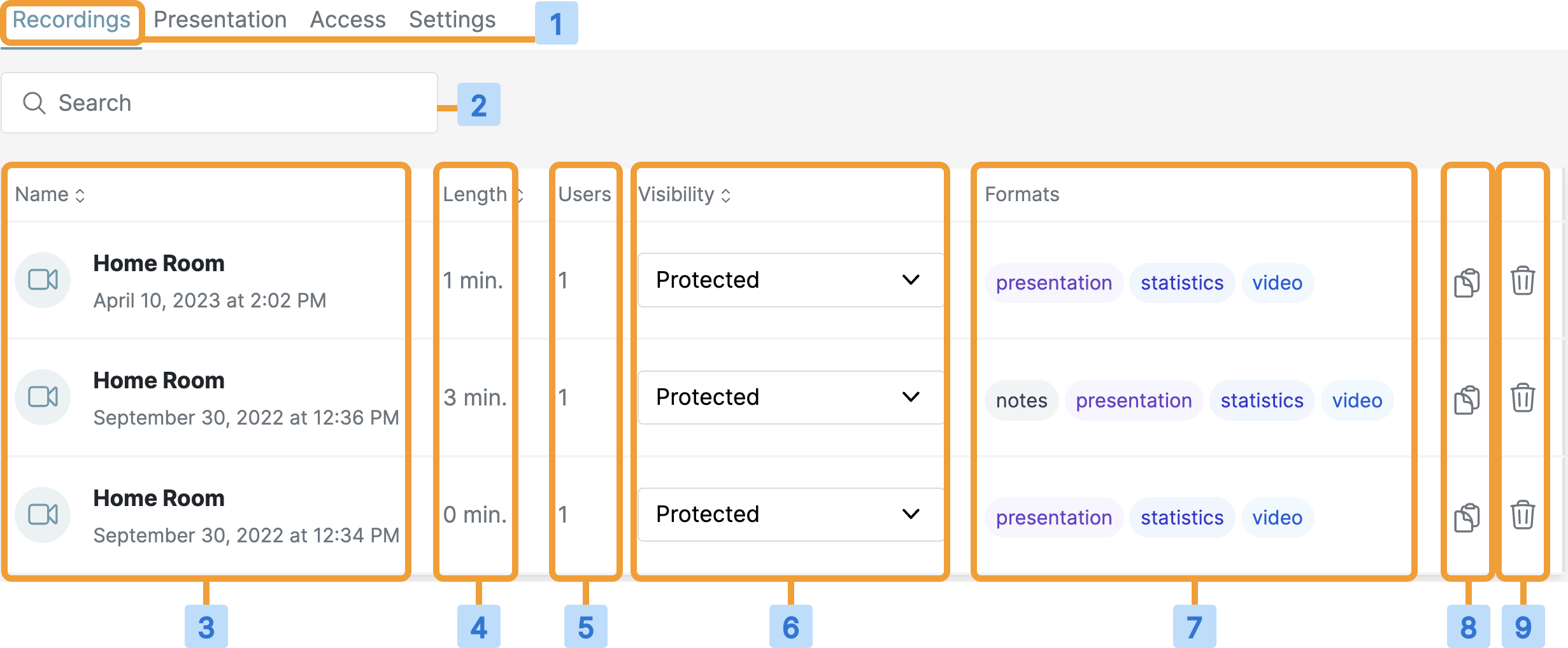Copy link for April 10, 2023 recording
The width and height of the screenshot is (1568, 648).
click(x=1466, y=282)
